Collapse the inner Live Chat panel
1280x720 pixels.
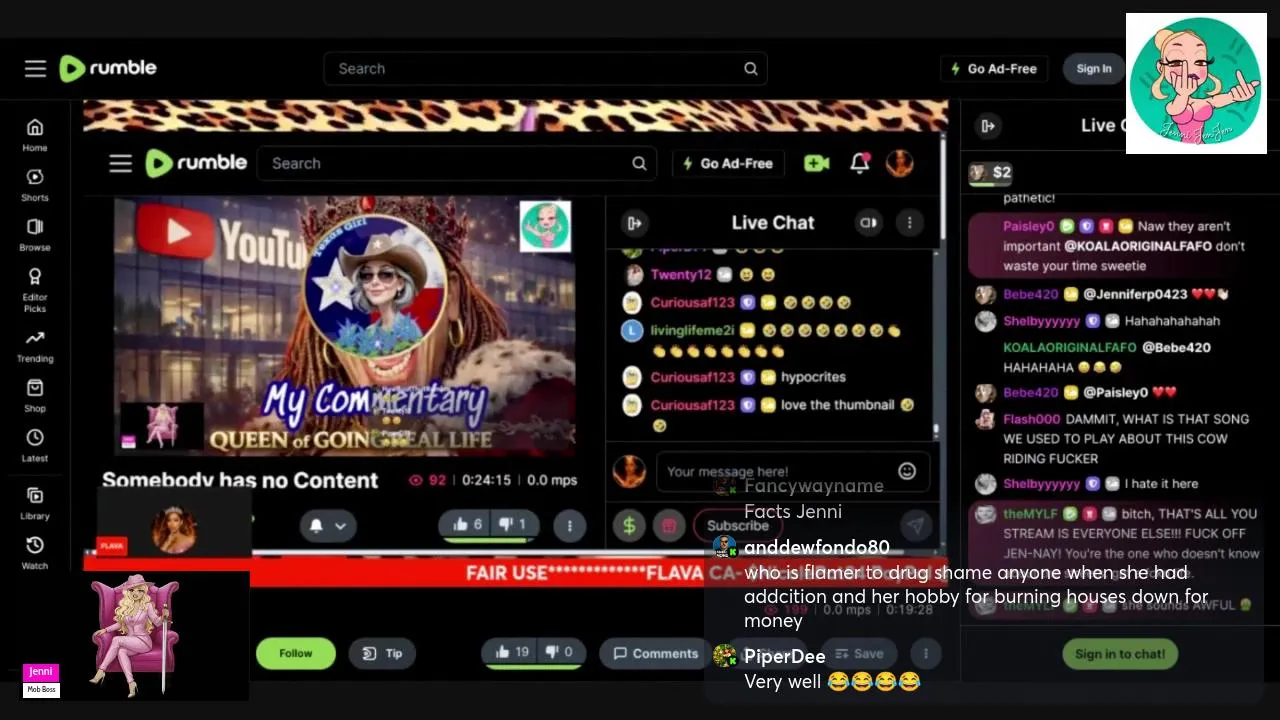tap(634, 223)
